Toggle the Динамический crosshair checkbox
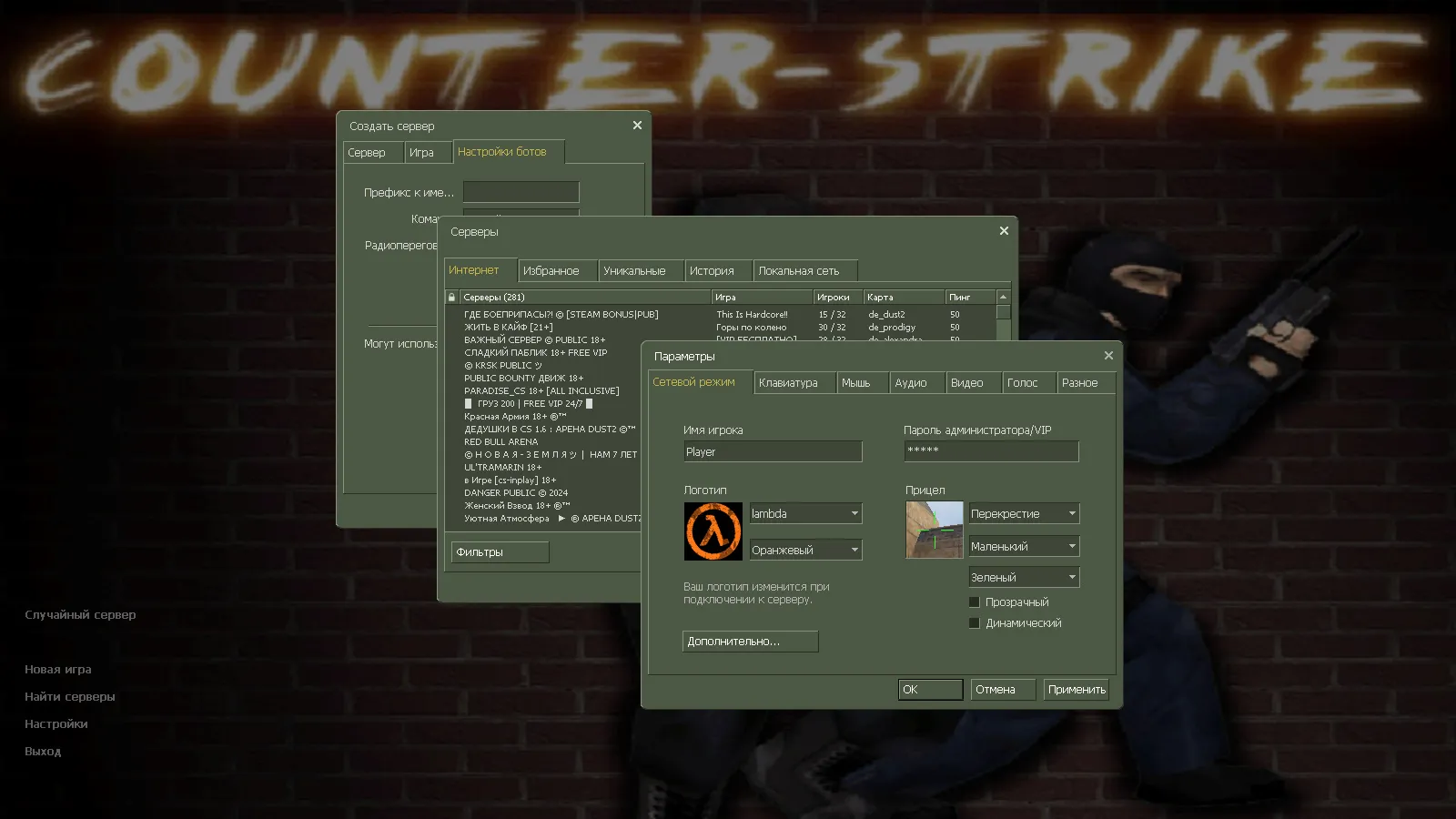This screenshot has height=819, width=1456. (x=975, y=623)
